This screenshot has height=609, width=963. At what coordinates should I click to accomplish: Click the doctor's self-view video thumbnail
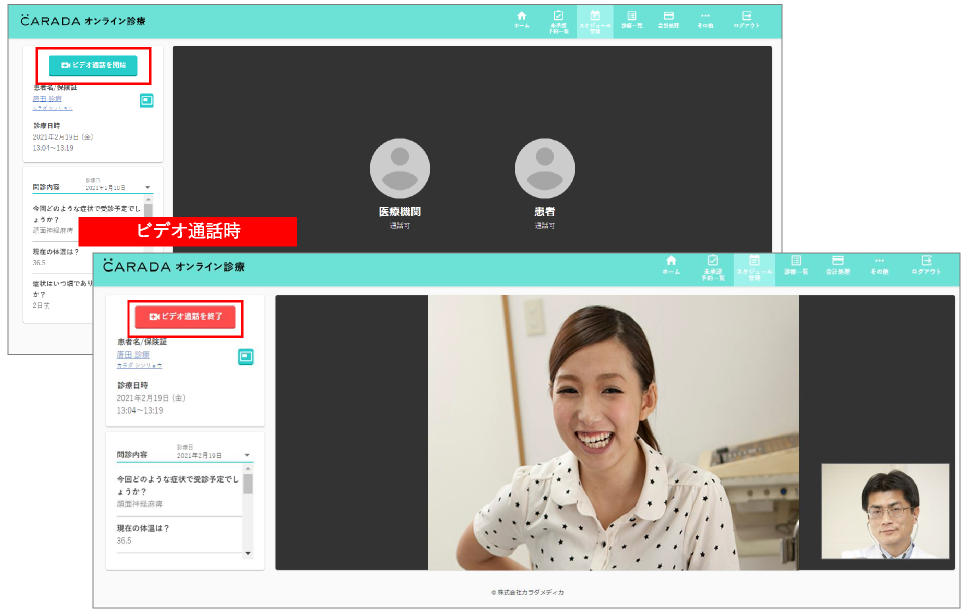click(x=885, y=510)
